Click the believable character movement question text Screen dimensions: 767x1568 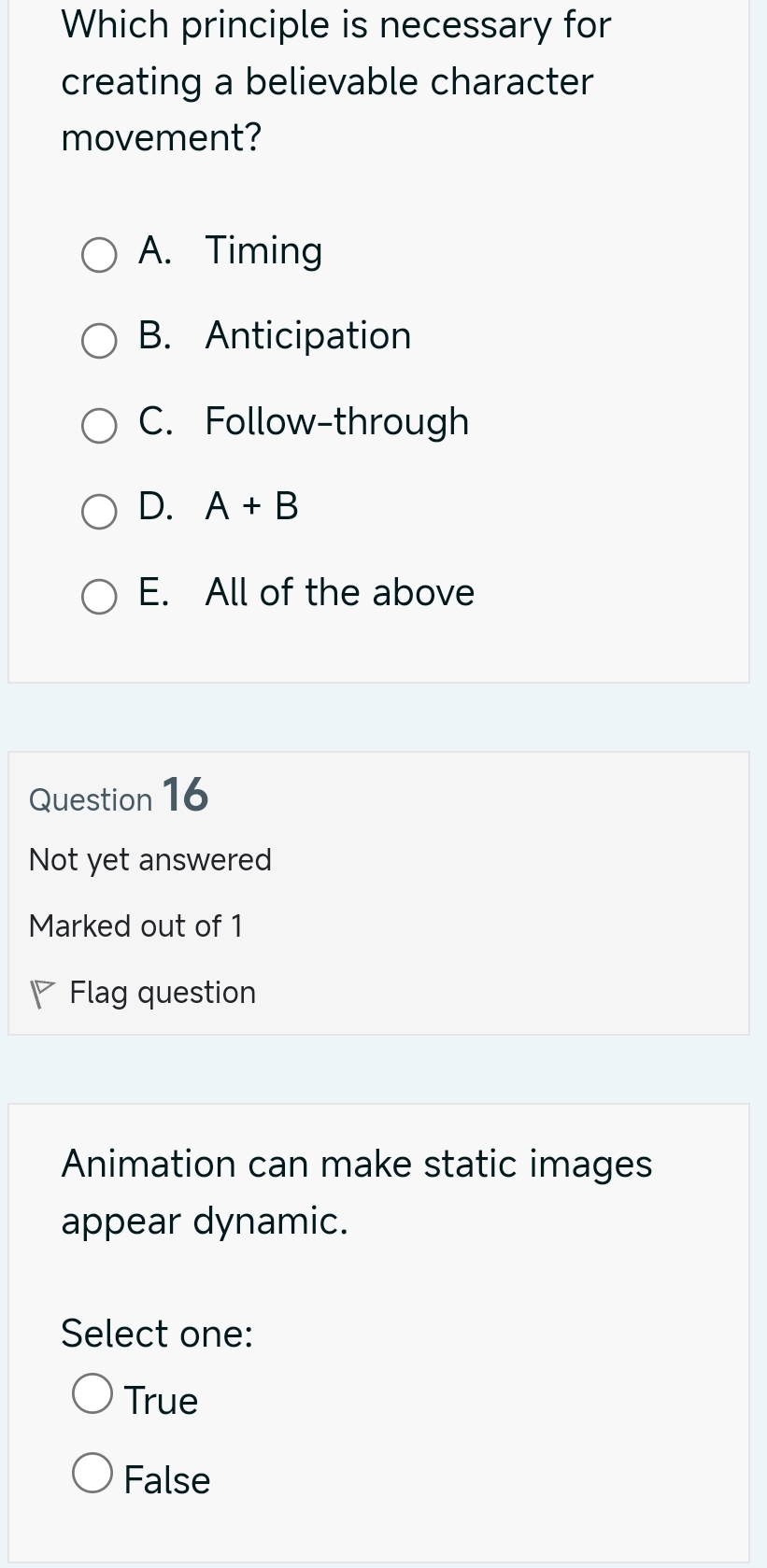click(335, 80)
